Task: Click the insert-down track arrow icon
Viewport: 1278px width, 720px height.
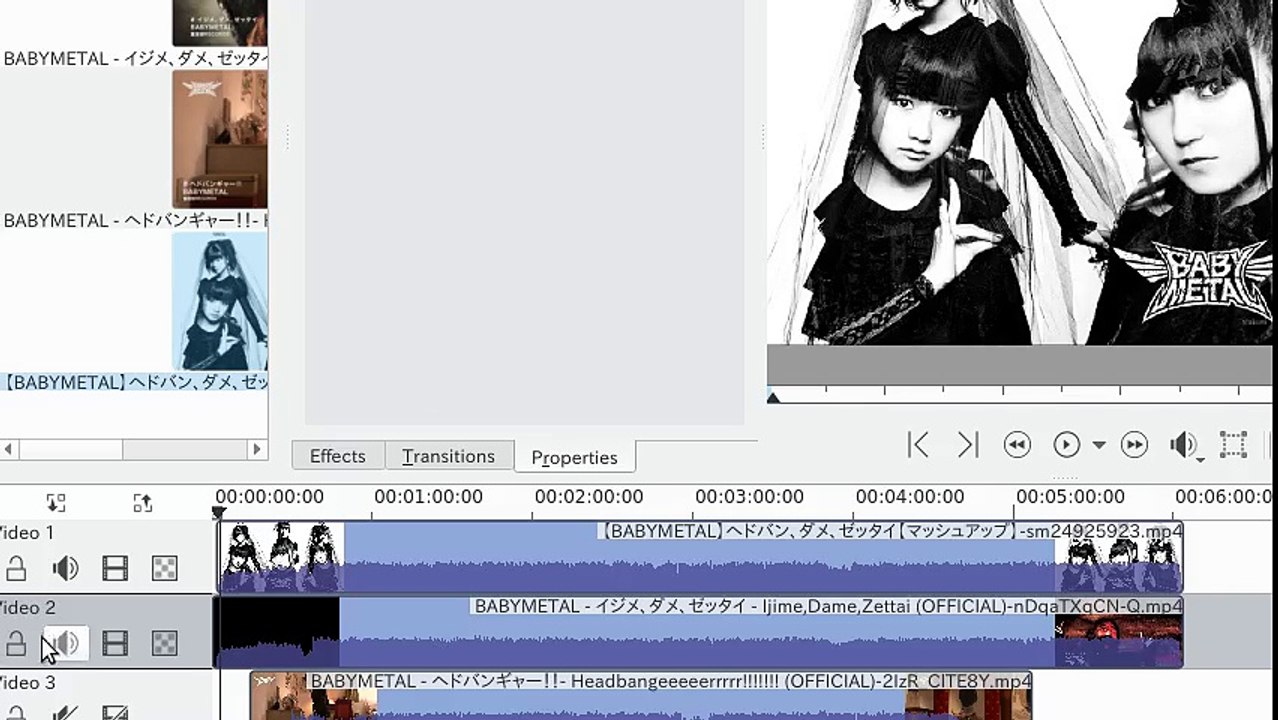Action: [56, 503]
